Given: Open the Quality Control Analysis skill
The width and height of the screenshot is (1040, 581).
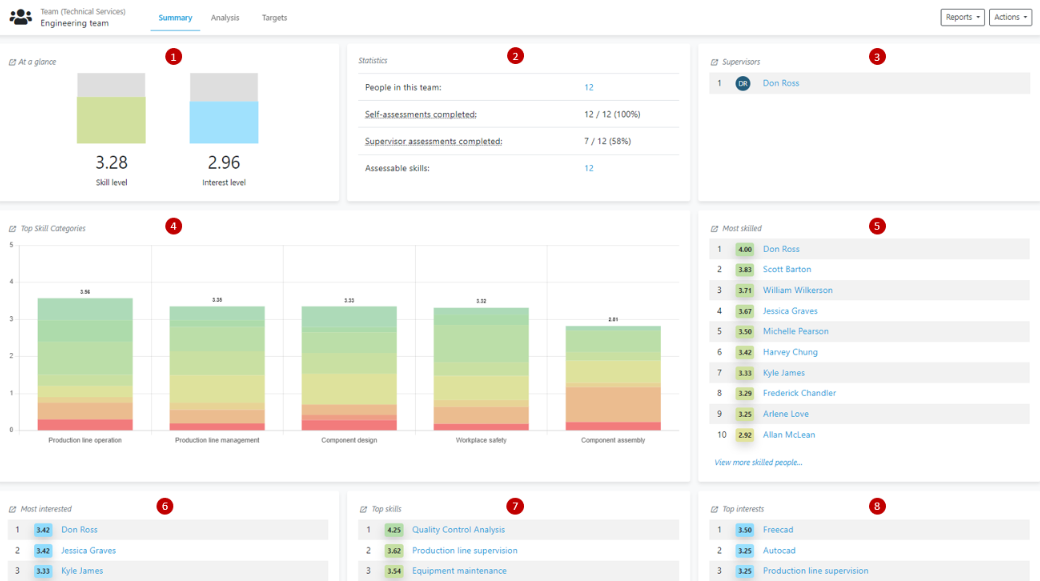Looking at the screenshot, I should (458, 530).
